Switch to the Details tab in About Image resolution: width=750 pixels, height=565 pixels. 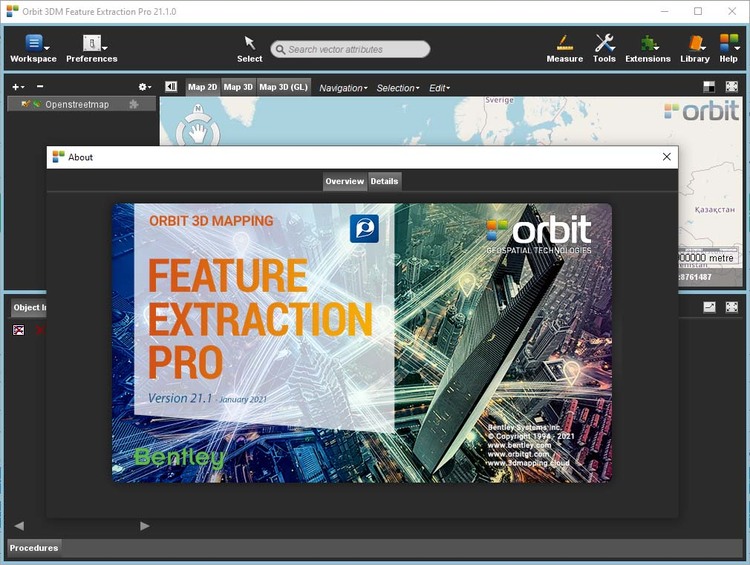(384, 181)
